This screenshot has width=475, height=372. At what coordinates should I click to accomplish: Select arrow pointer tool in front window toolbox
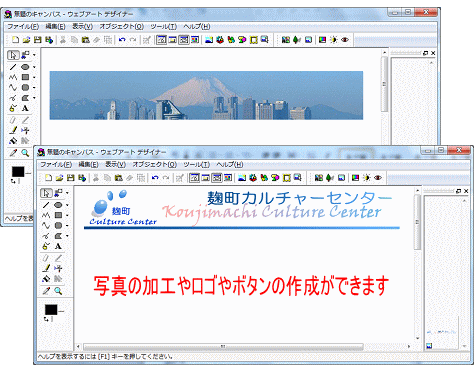point(46,193)
